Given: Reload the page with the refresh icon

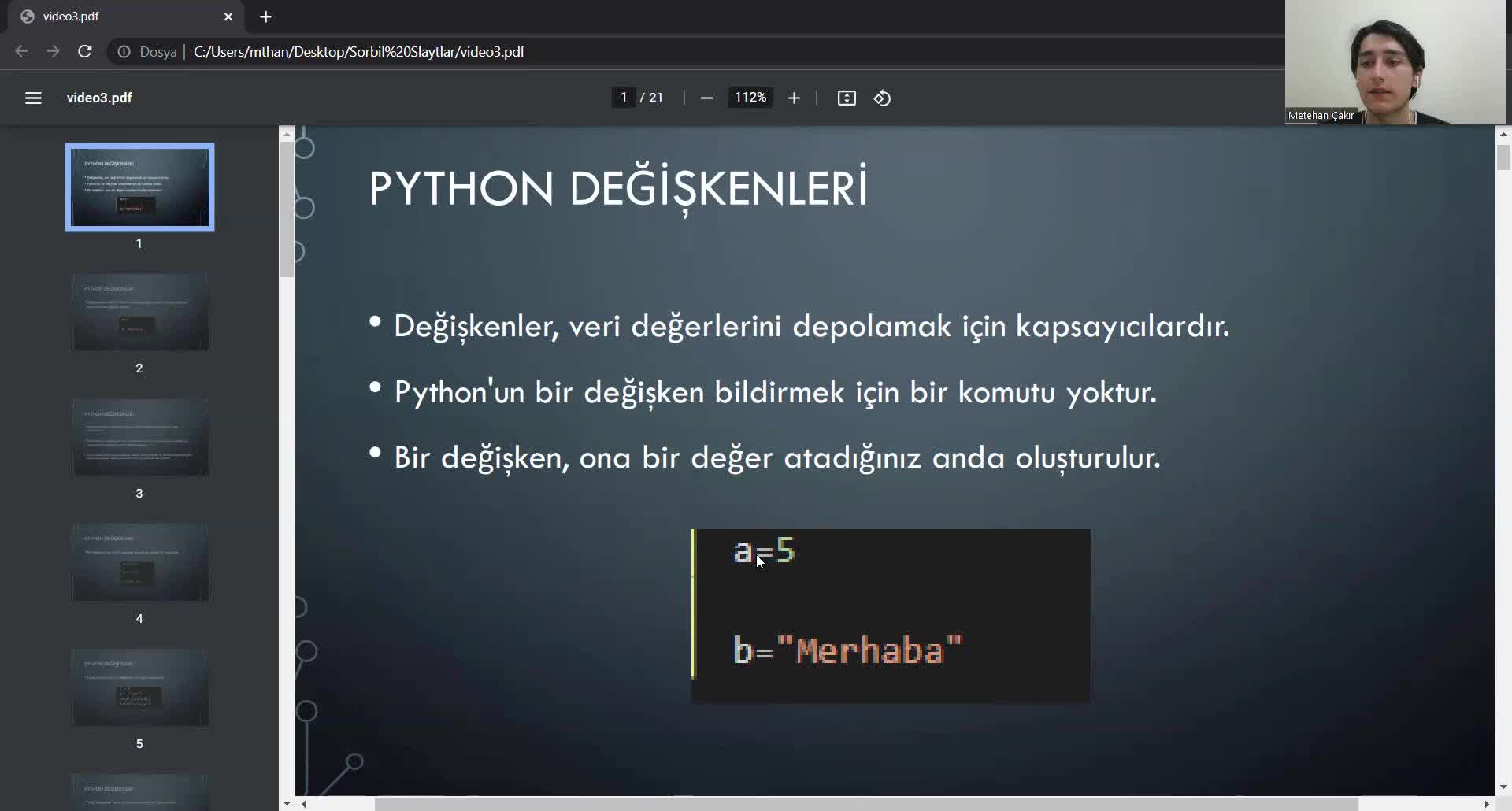Looking at the screenshot, I should [85, 51].
